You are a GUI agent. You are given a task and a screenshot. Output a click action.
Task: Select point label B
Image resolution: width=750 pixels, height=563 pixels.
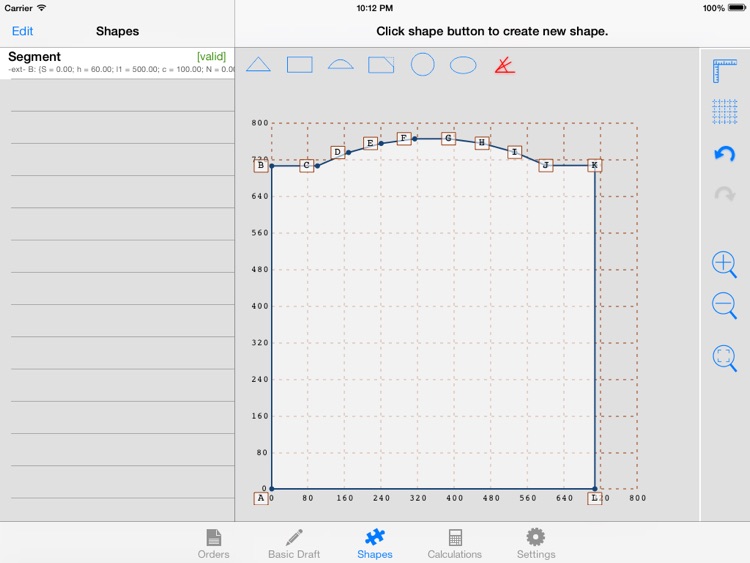(x=261, y=165)
